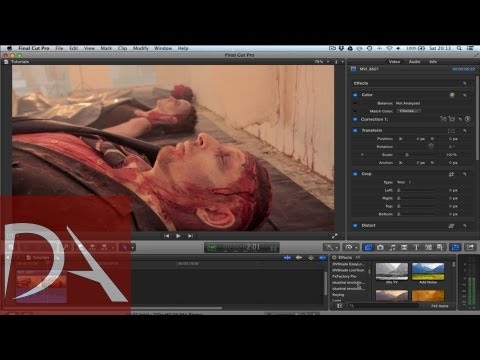480x360 pixels.
Task: Select the Add Noise effect thumbnail
Action: point(428,271)
